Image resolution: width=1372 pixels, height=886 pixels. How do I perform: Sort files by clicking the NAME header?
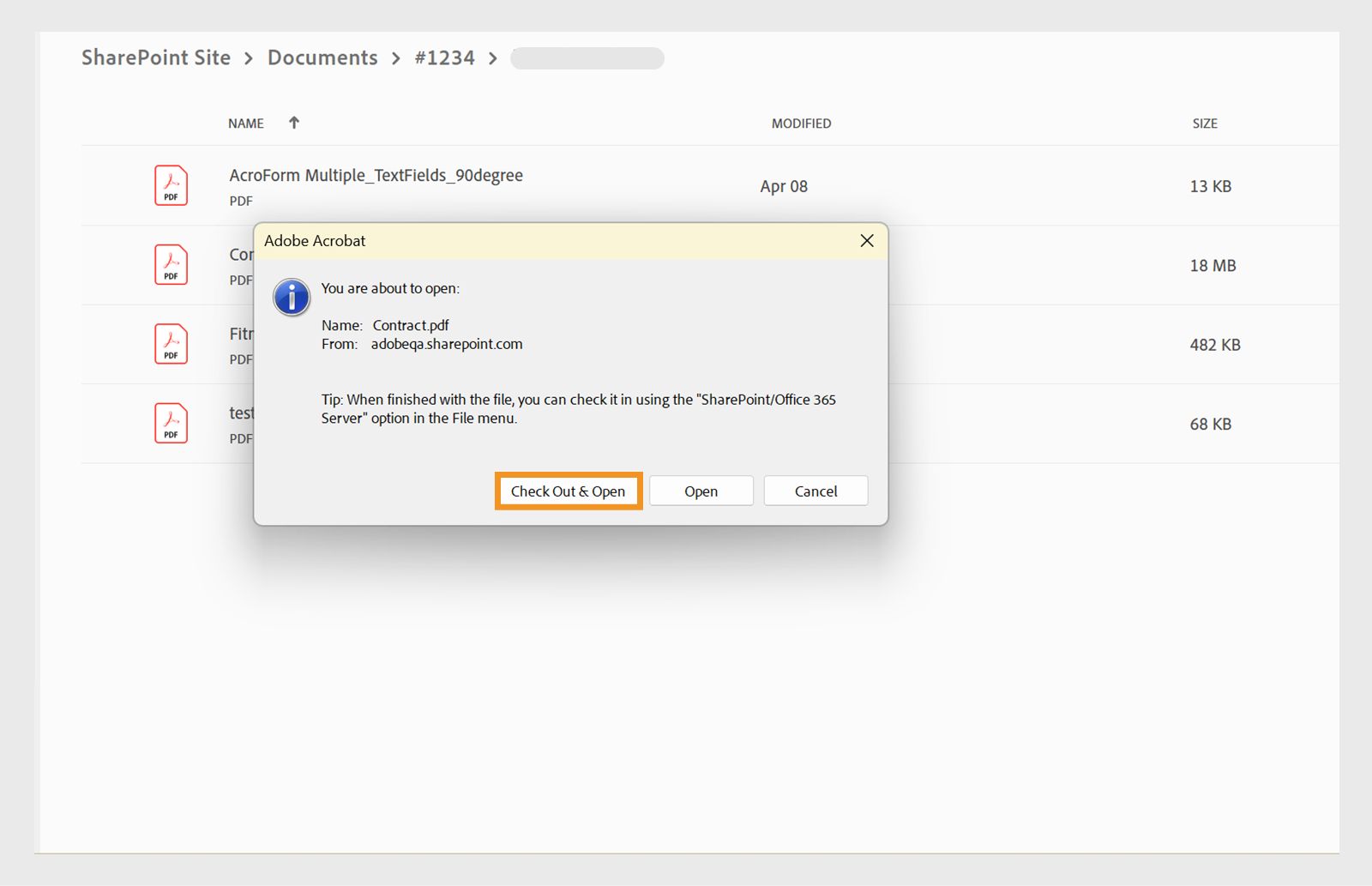pos(245,123)
